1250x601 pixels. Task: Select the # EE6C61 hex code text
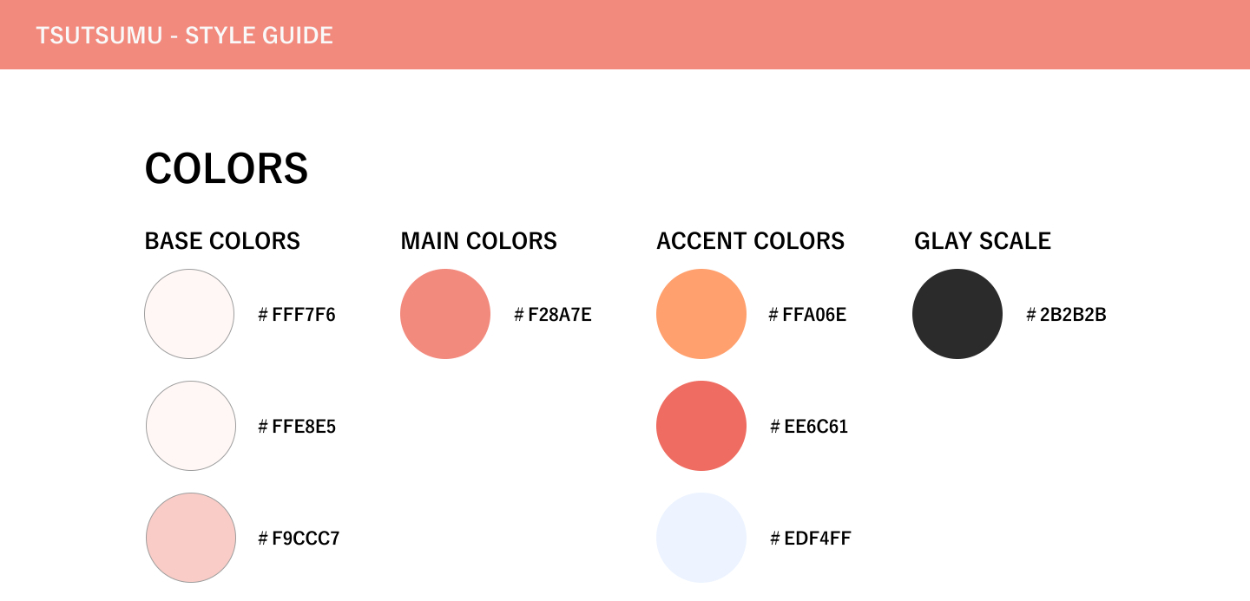pyautogui.click(x=809, y=427)
